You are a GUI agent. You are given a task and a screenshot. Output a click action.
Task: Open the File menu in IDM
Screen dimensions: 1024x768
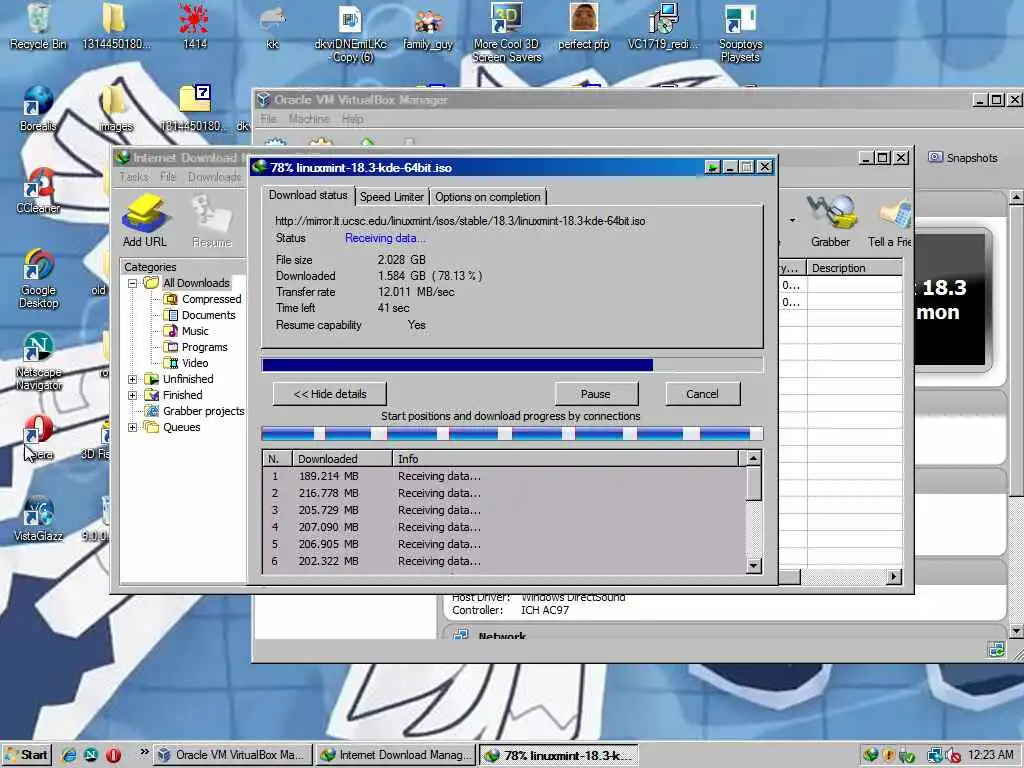(x=168, y=177)
